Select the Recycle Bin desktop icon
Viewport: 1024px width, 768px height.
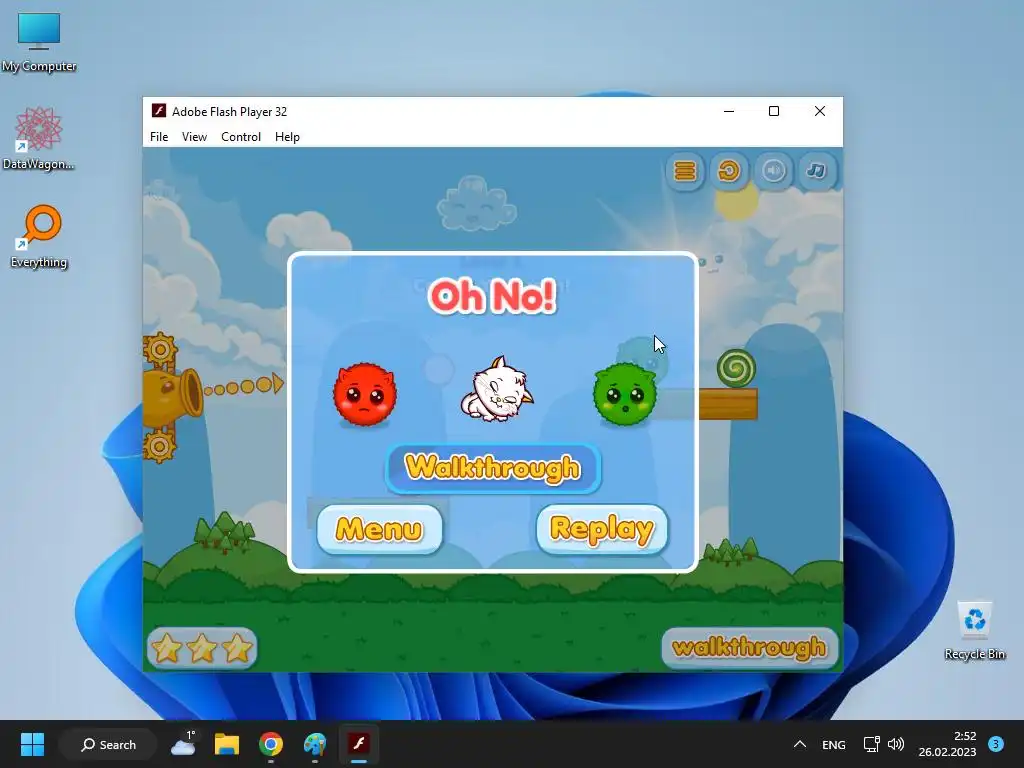click(974, 630)
